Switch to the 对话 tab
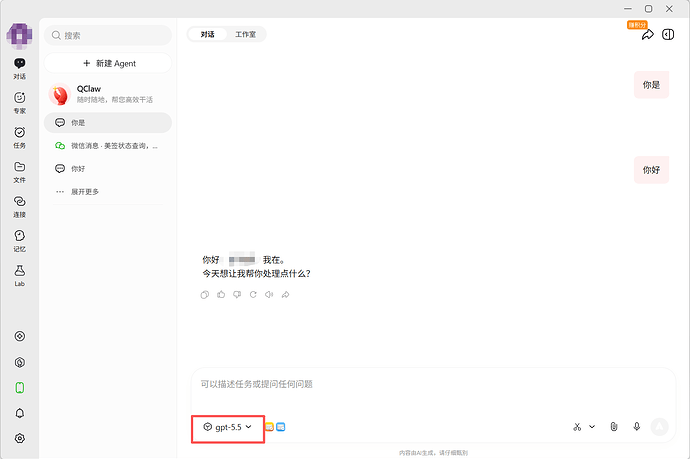The width and height of the screenshot is (690, 459). coord(207,34)
